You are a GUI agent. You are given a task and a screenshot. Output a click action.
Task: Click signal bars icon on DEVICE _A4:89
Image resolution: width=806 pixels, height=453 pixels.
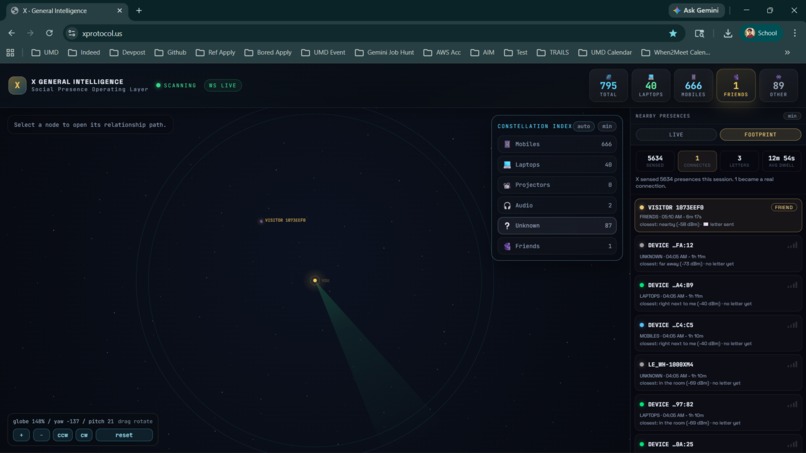792,285
